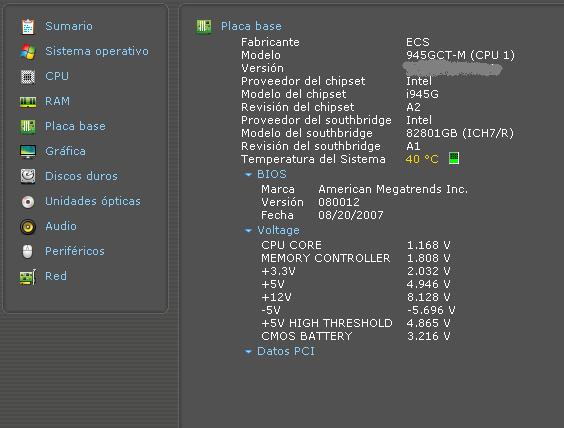This screenshot has width=564, height=428.
Task: Open the Periféricos link
Action: click(75, 251)
